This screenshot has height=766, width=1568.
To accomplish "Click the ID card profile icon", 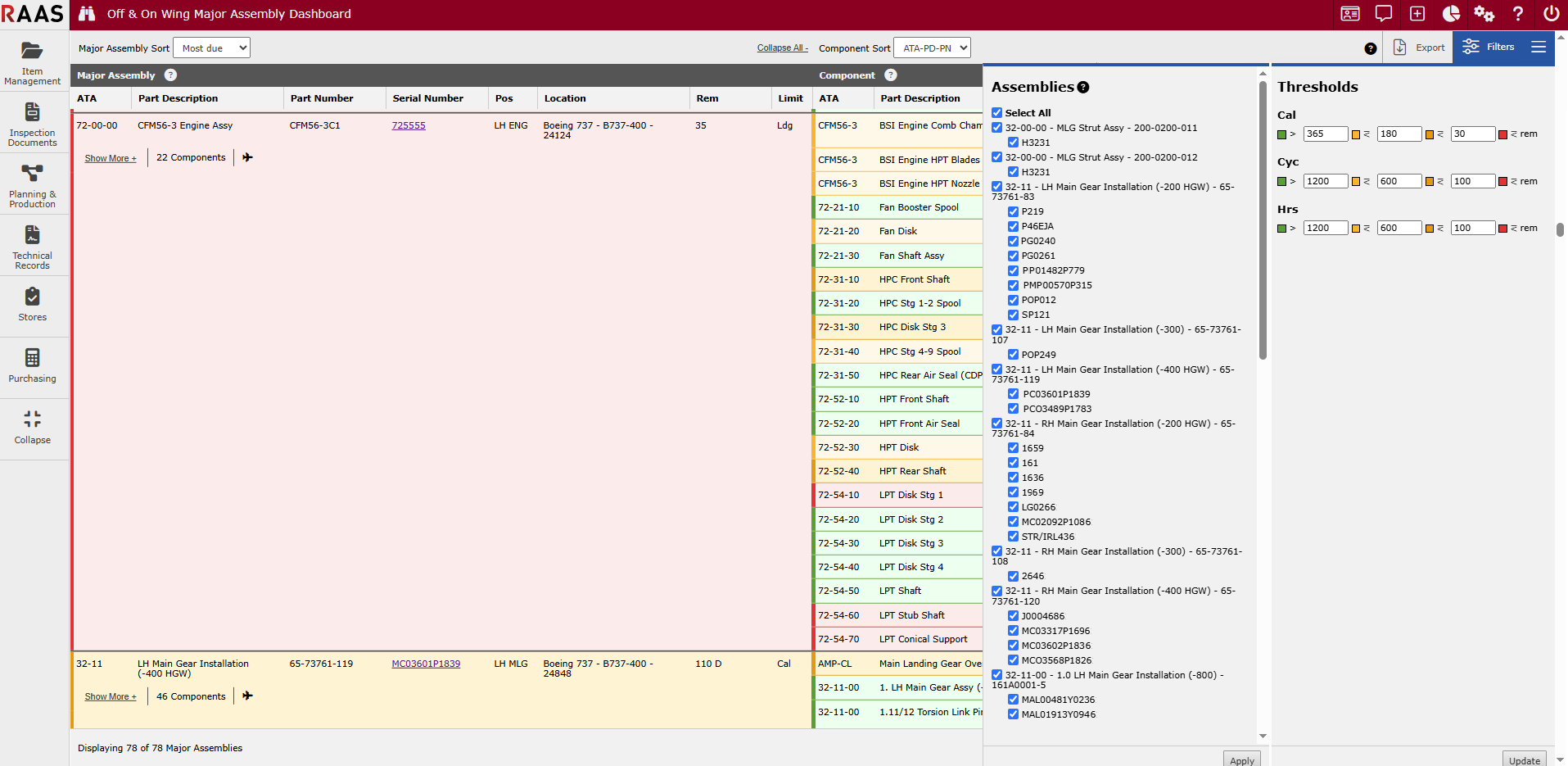I will click(x=1350, y=14).
